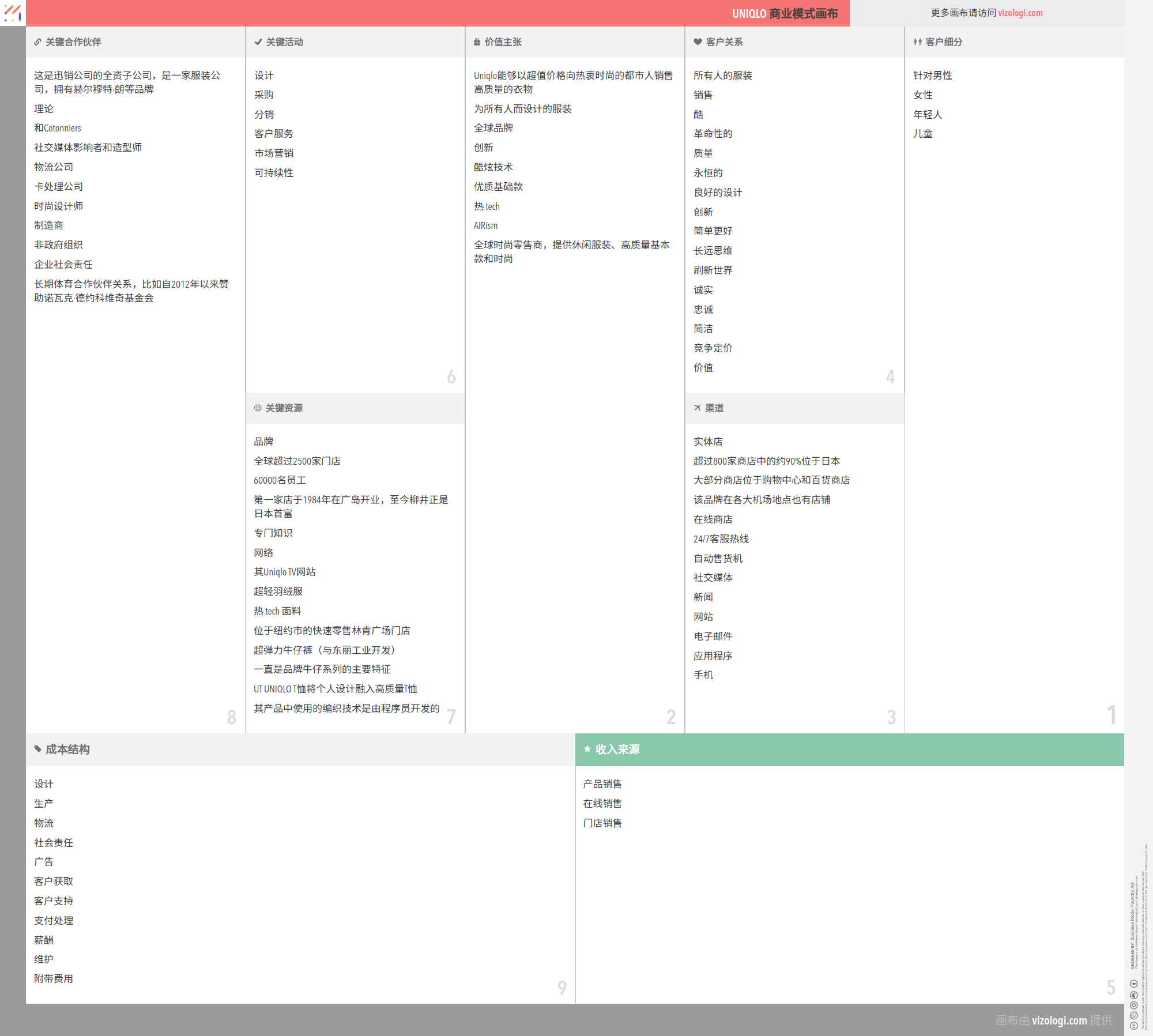Click vizologi.com link in the footer
This screenshot has width=1153, height=1036.
pos(1058,1020)
